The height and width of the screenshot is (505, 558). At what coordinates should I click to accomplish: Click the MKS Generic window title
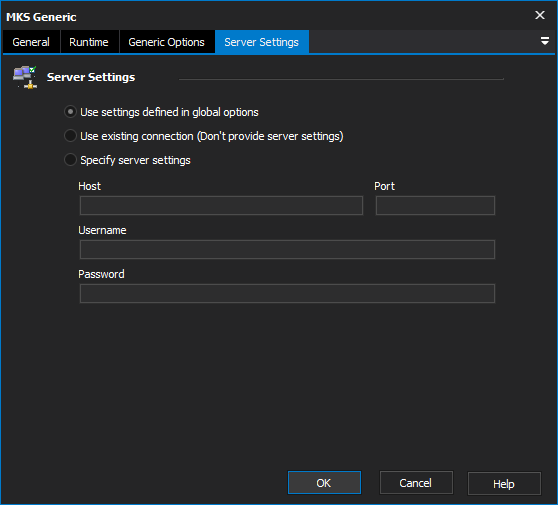click(41, 17)
